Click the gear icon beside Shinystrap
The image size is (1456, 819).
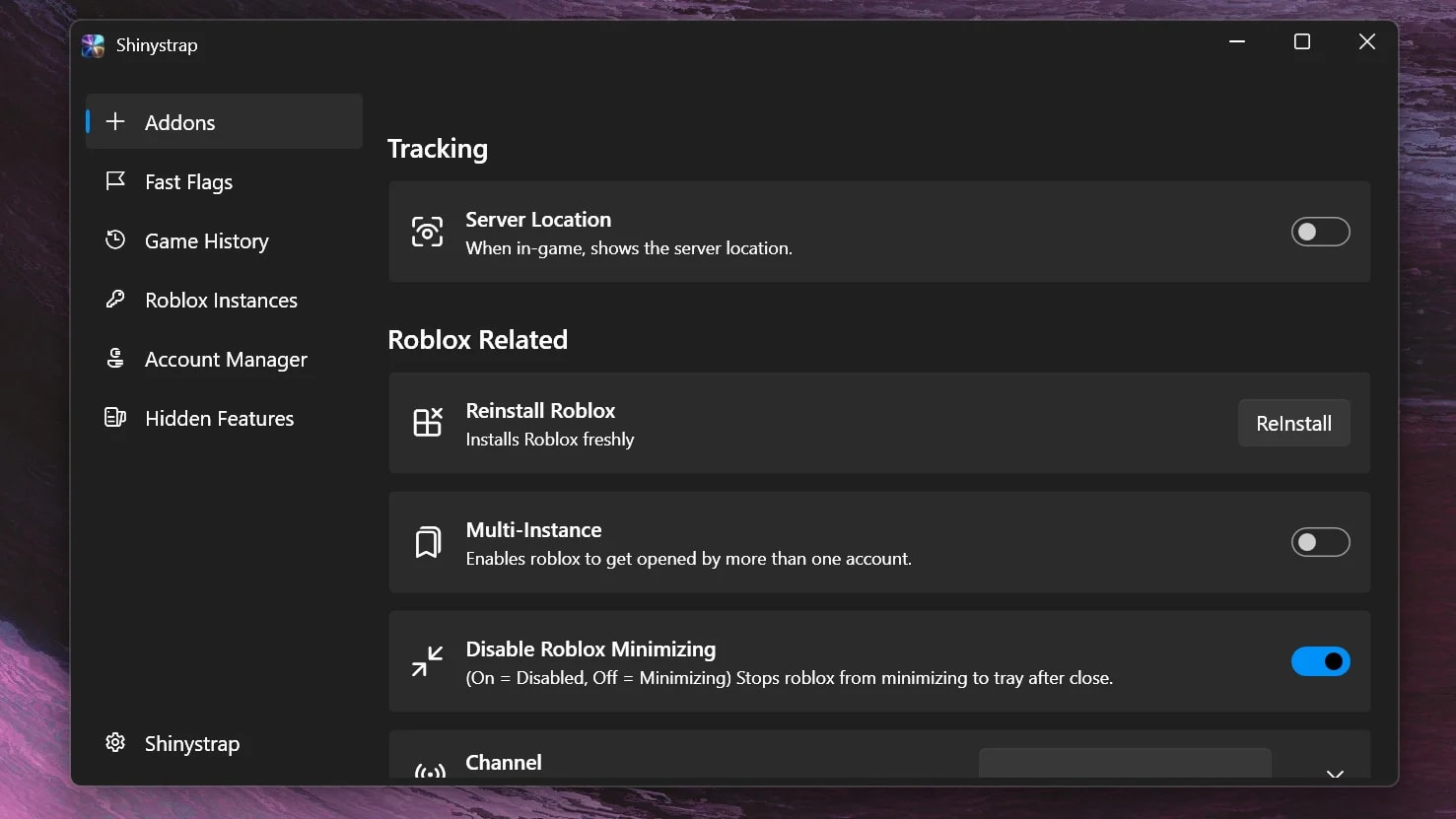pyautogui.click(x=115, y=742)
